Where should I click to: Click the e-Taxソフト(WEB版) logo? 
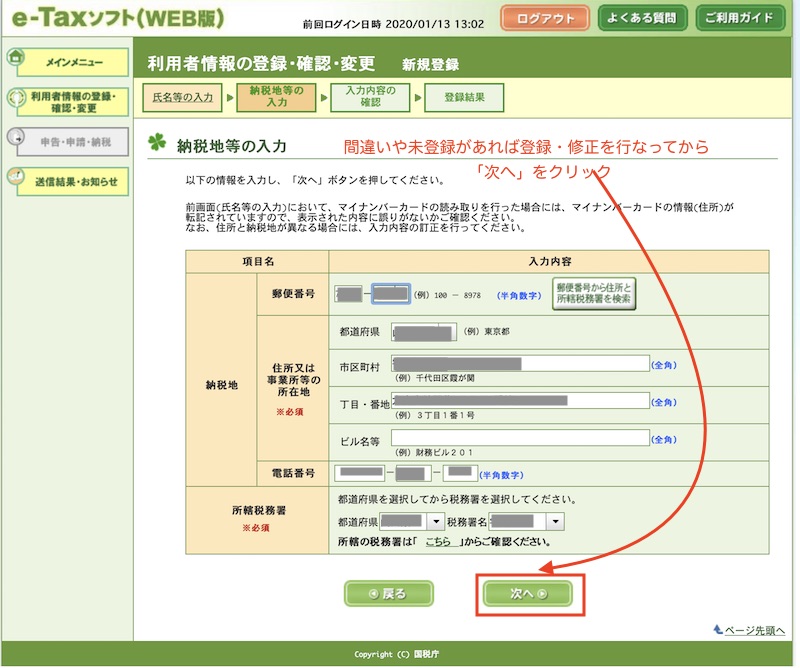[x=118, y=18]
